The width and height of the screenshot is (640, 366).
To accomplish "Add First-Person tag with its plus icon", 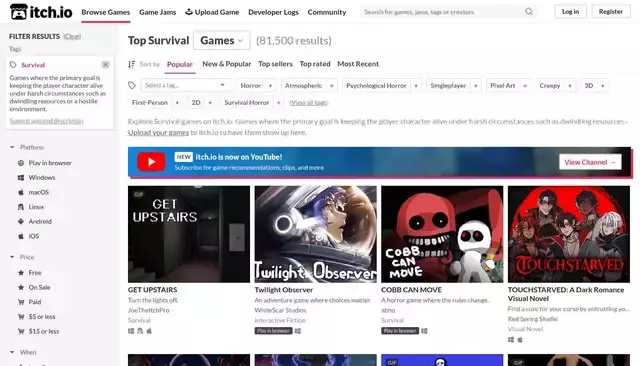I will tap(177, 103).
